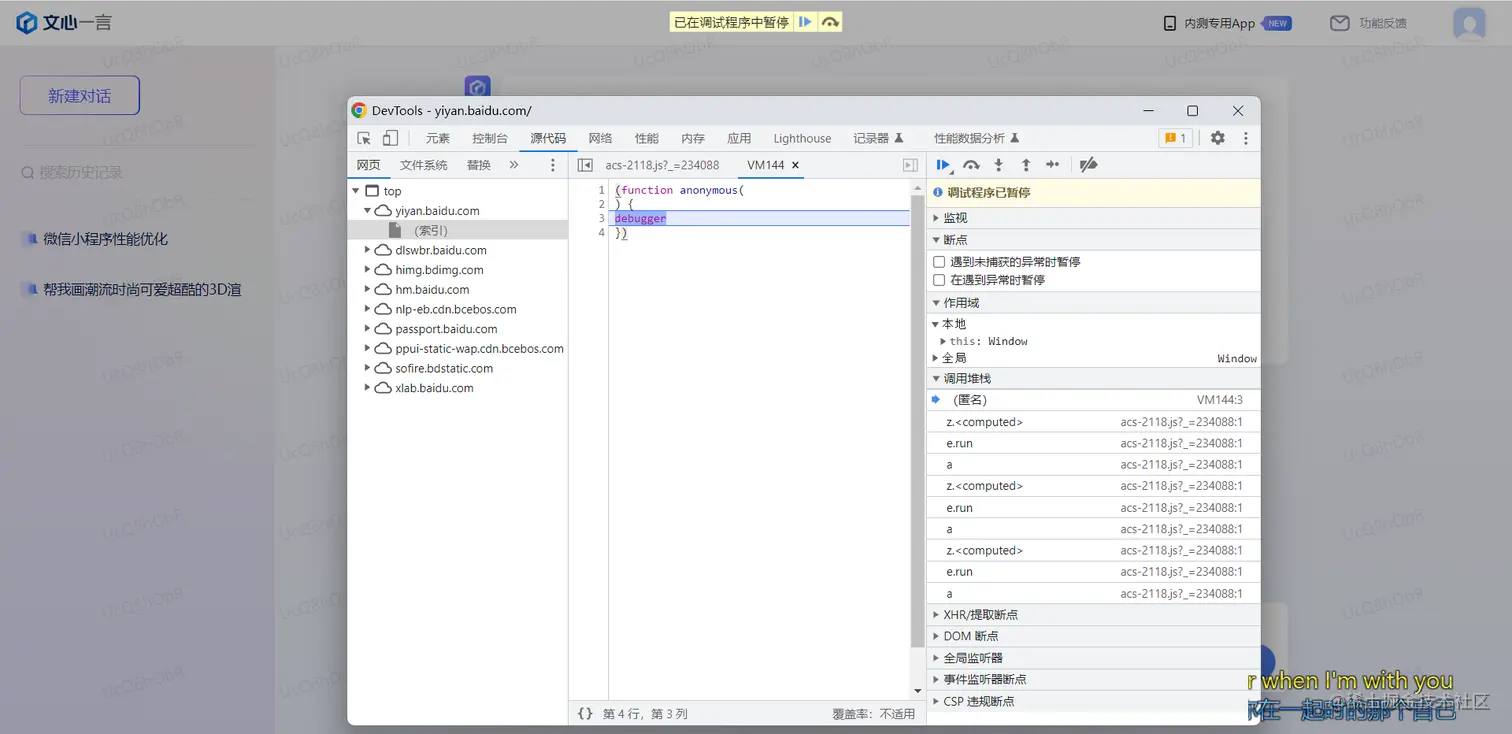Expand dlswbr.baidu.com tree node

[x=368, y=250]
